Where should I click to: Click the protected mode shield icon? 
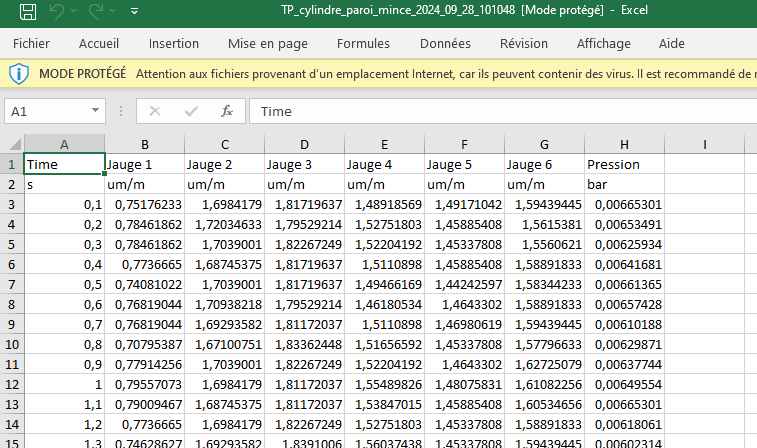click(x=19, y=74)
